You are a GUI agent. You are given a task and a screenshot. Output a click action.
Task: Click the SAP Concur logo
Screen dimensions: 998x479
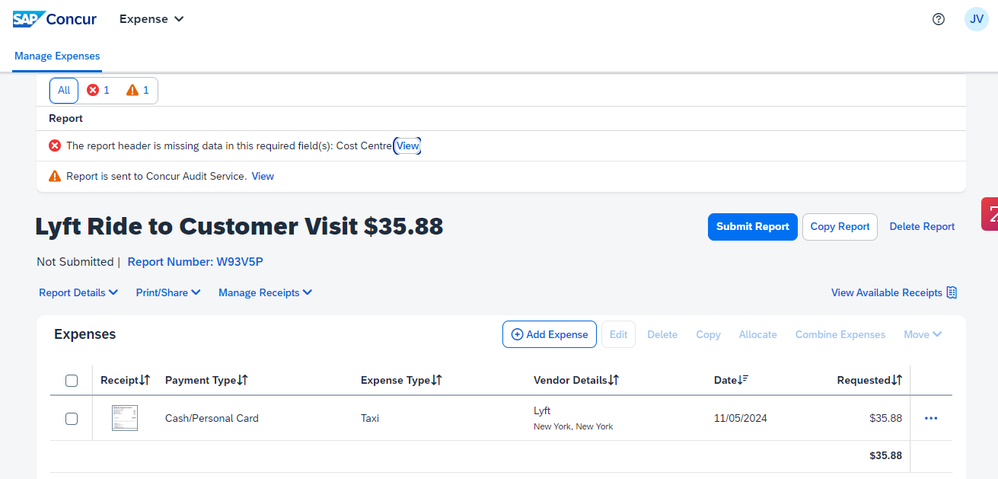(x=55, y=19)
